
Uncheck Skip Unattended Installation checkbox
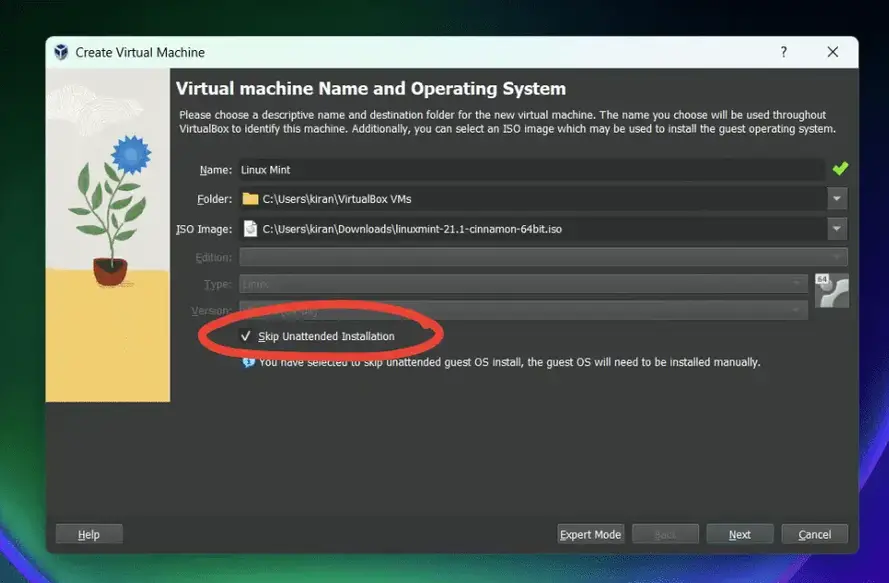(245, 336)
